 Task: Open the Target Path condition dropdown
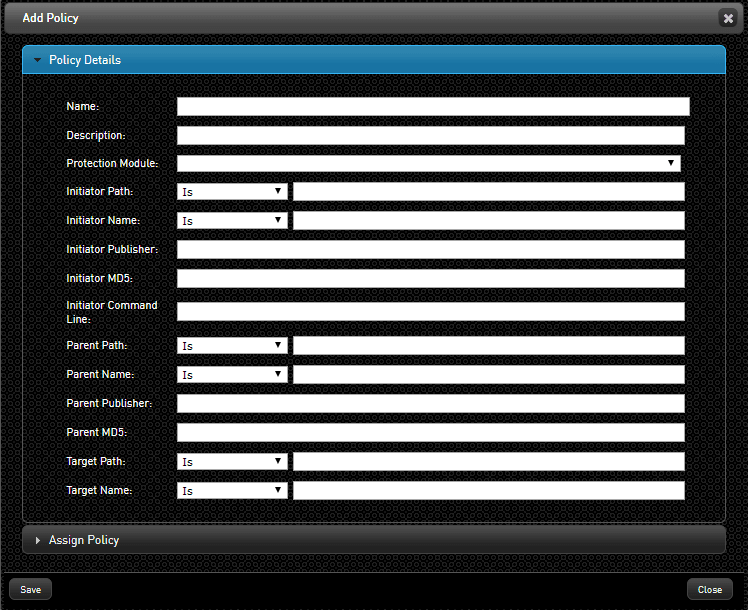(232, 462)
